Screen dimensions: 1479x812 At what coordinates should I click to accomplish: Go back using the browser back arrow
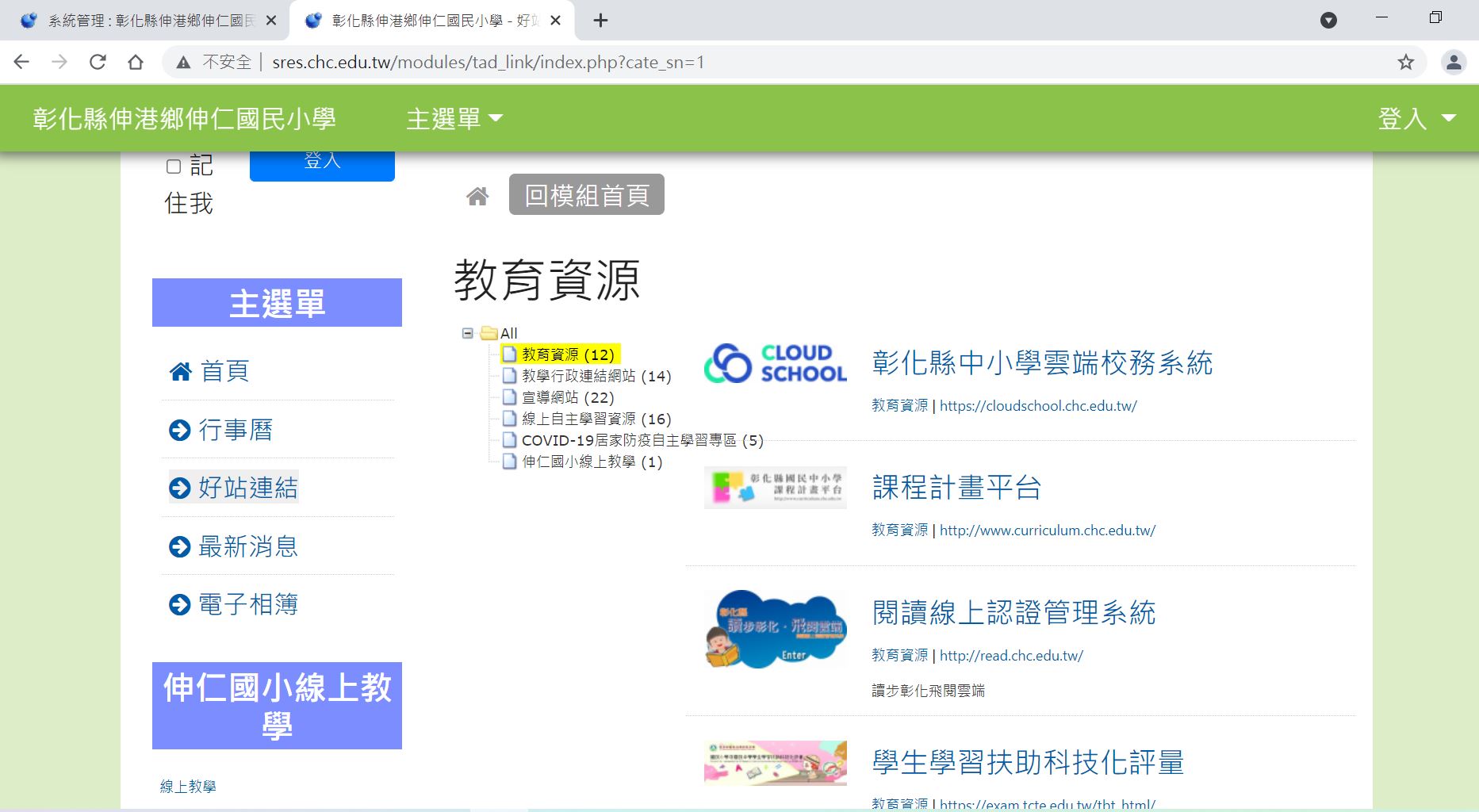(x=21, y=62)
